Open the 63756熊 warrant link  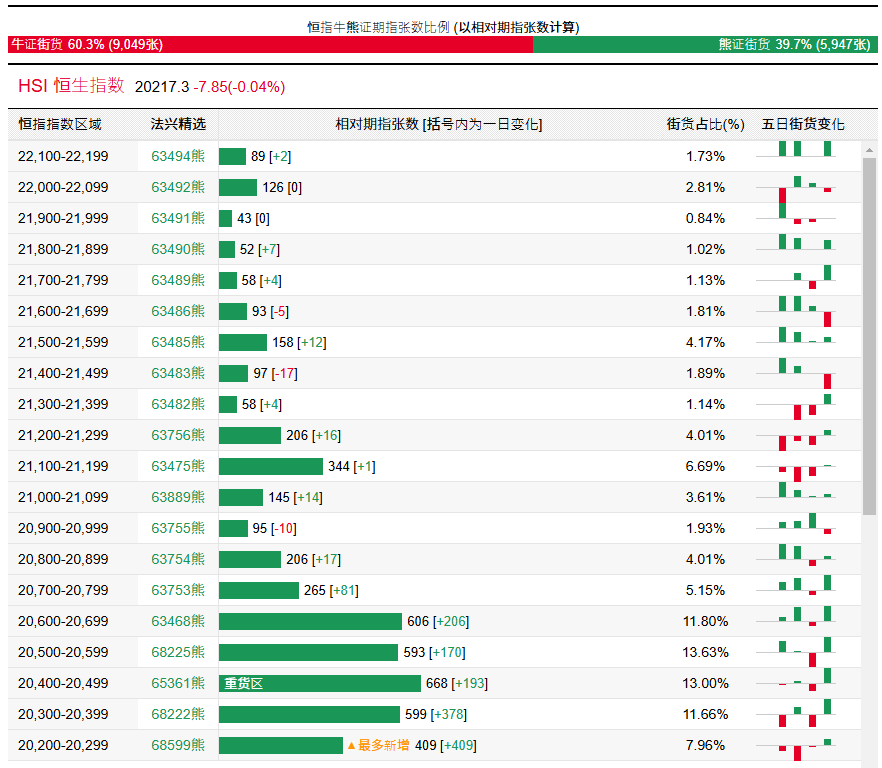(178, 435)
